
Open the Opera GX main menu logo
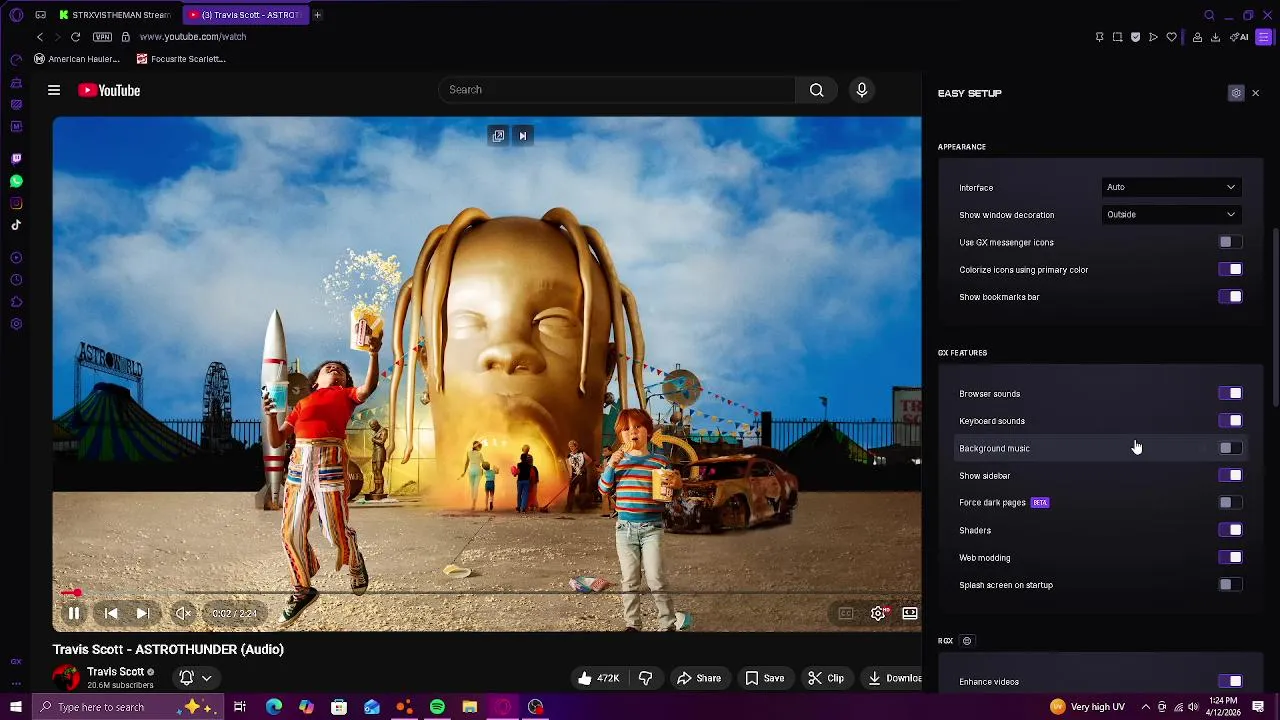pos(16,15)
